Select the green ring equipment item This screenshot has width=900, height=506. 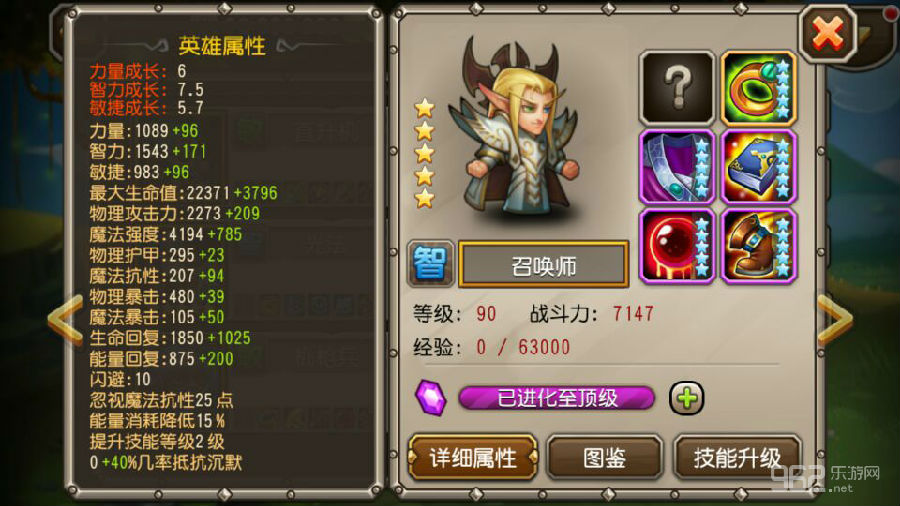758,88
